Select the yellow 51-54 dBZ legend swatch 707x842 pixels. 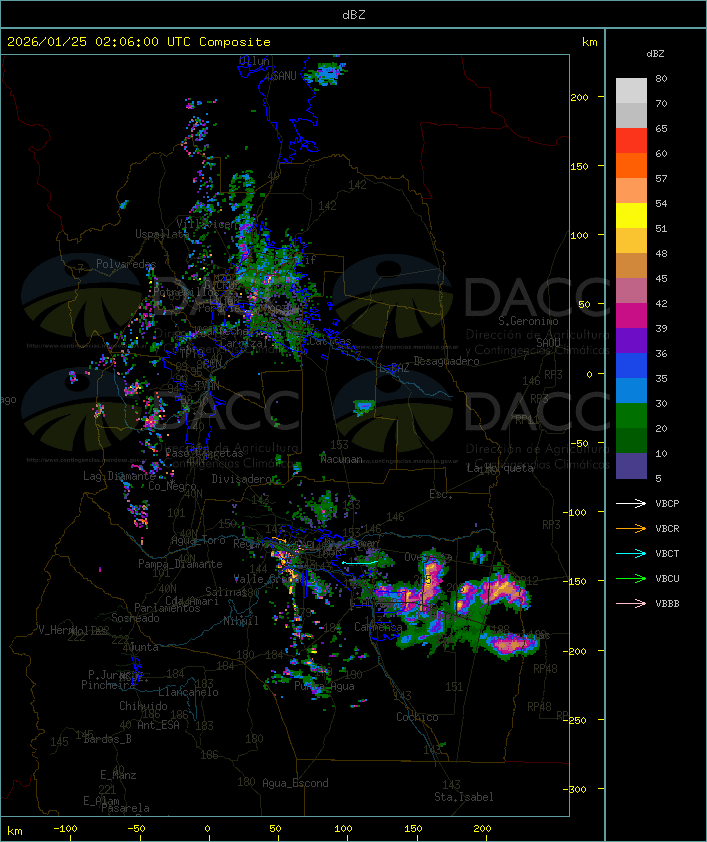[631, 216]
